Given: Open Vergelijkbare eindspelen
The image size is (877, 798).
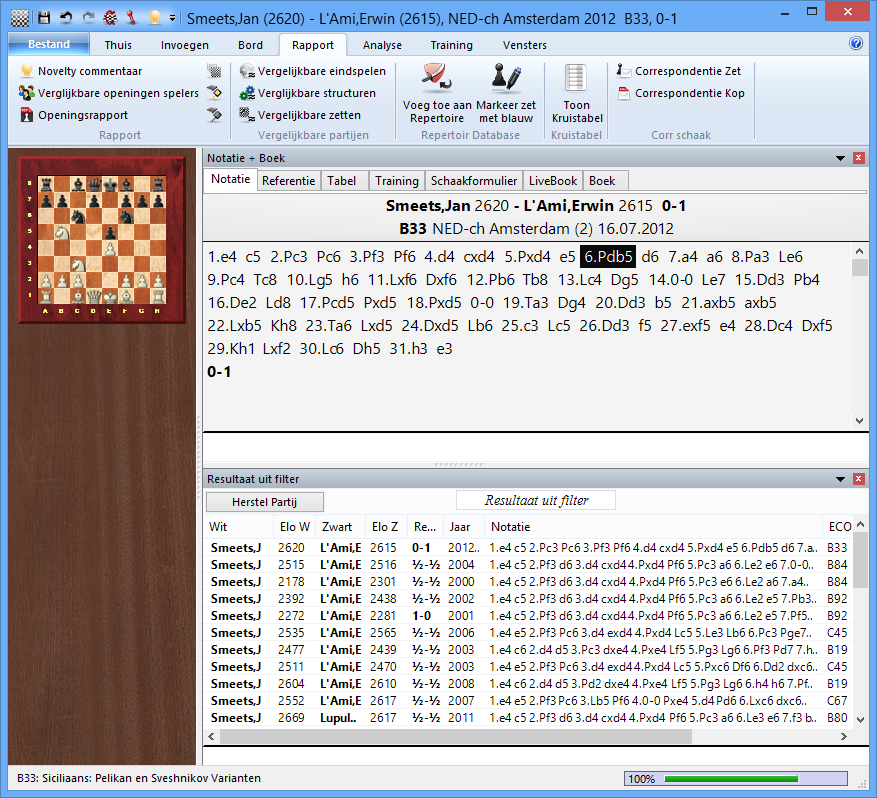Looking at the screenshot, I should pos(306,71).
